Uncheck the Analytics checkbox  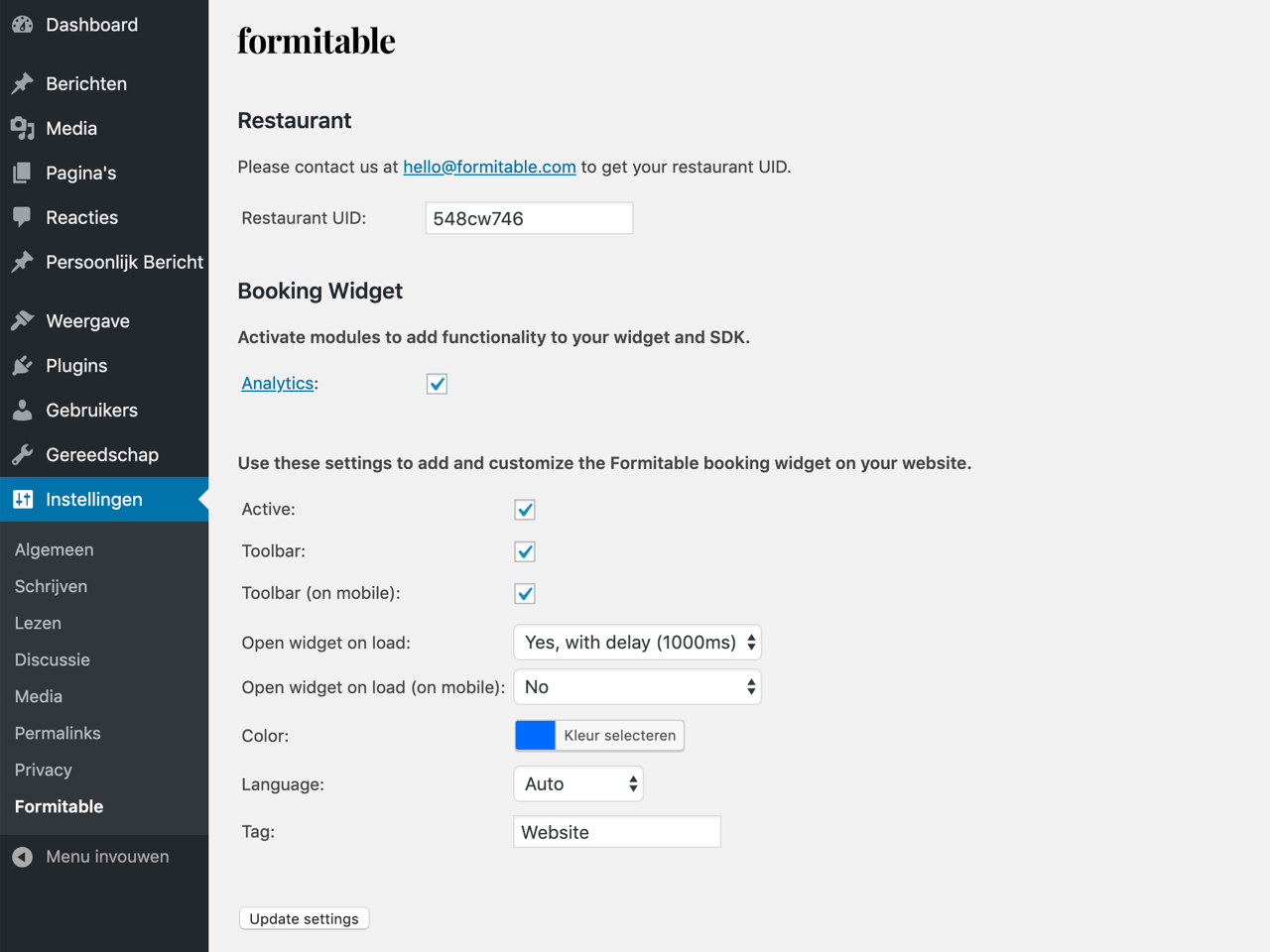437,384
